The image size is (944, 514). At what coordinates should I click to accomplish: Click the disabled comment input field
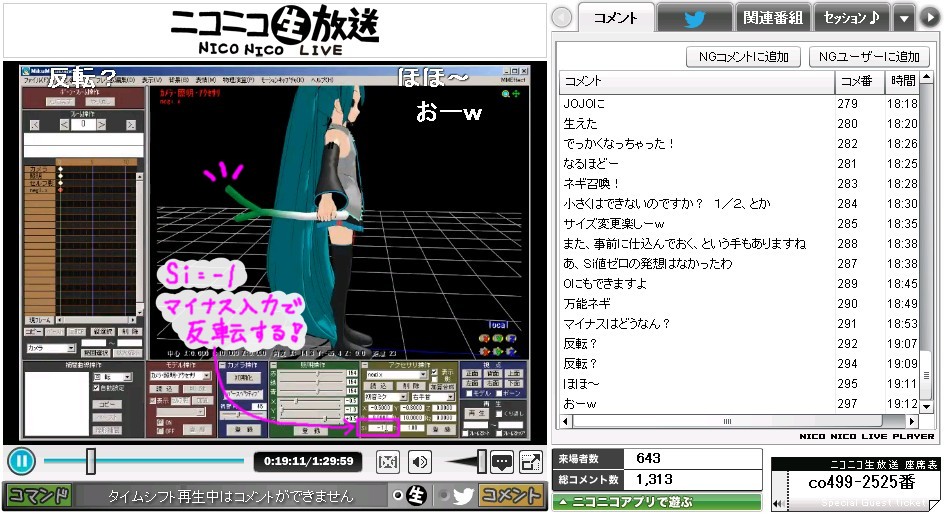pos(230,496)
